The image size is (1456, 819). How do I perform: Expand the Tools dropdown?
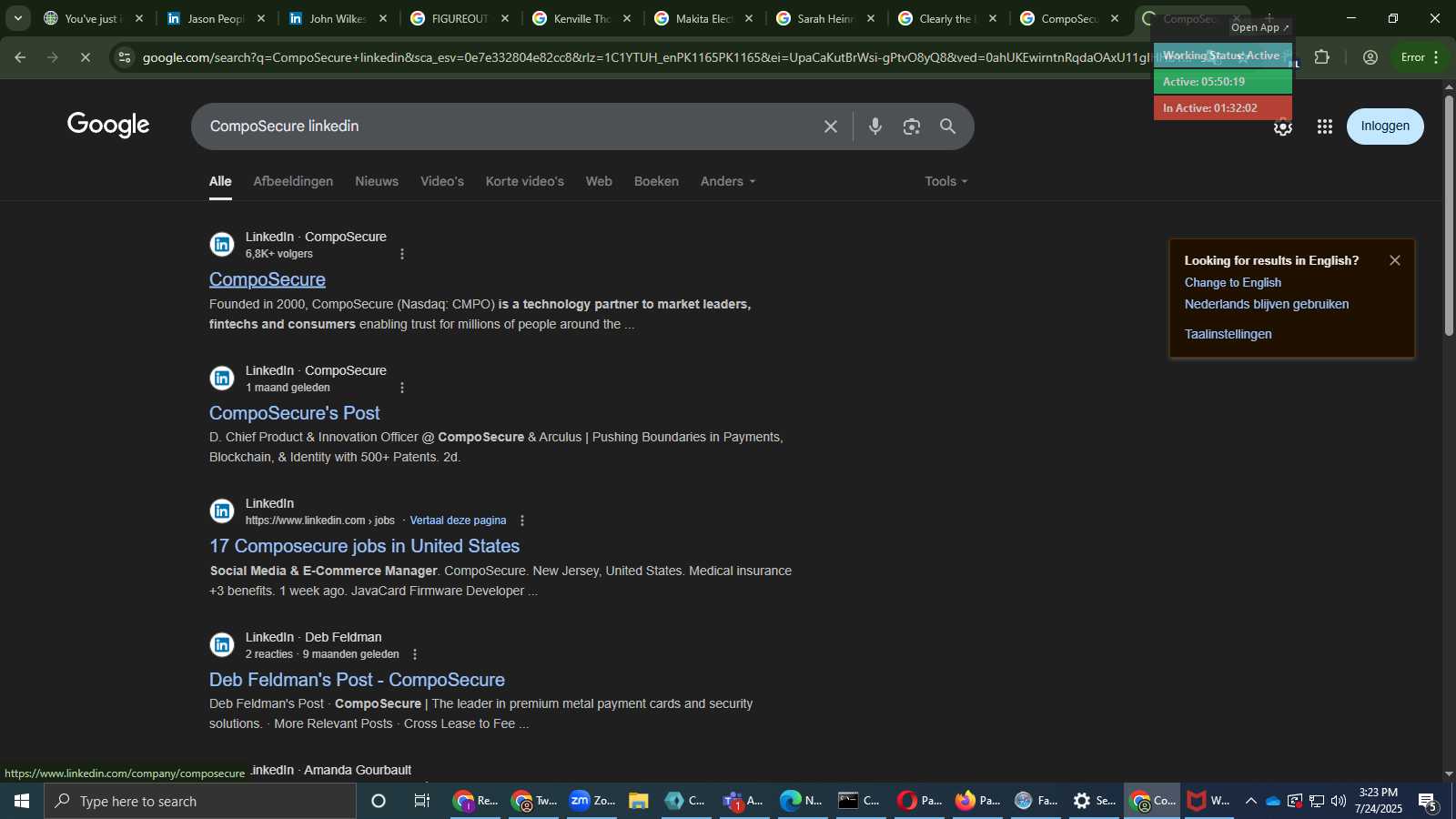[x=946, y=181]
